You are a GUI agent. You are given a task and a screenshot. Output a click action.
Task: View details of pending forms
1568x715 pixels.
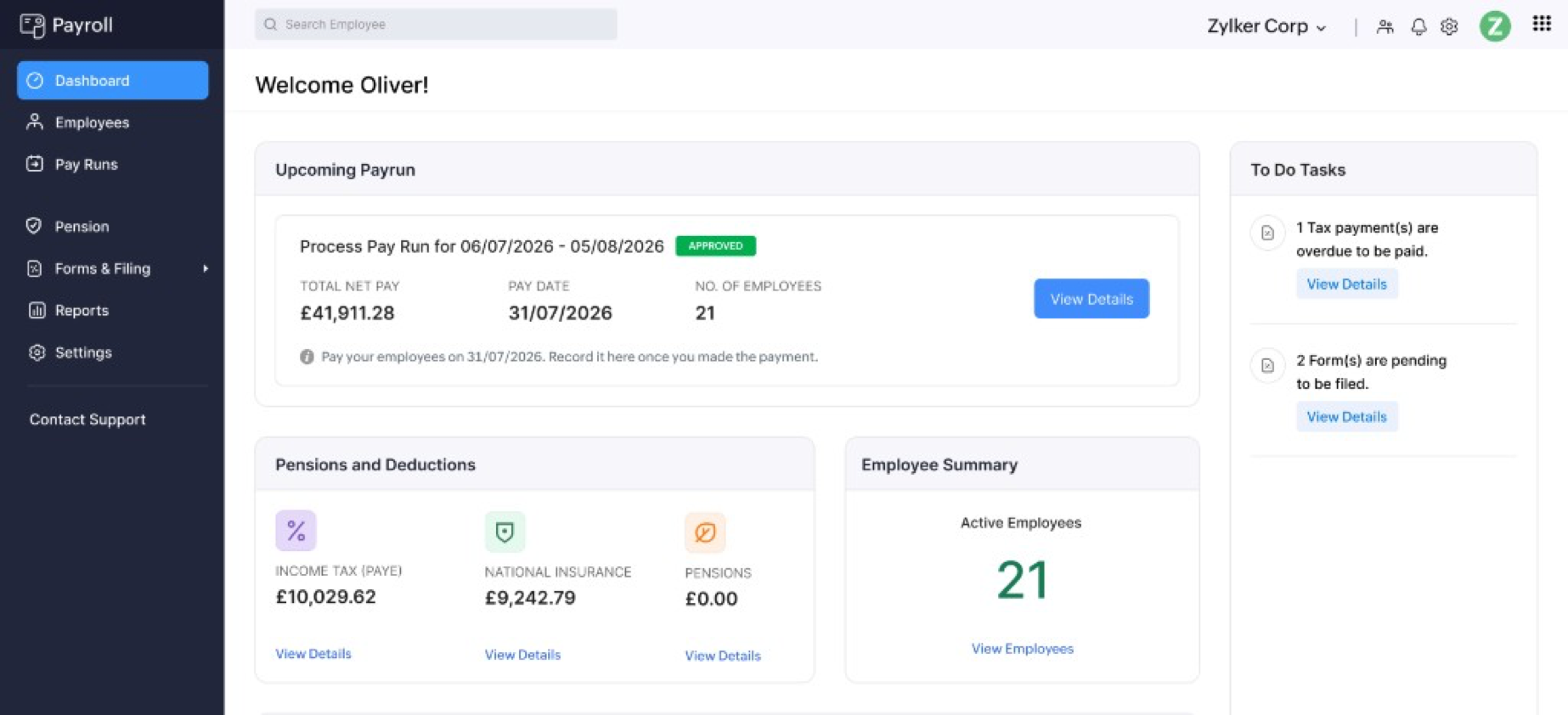(1346, 417)
